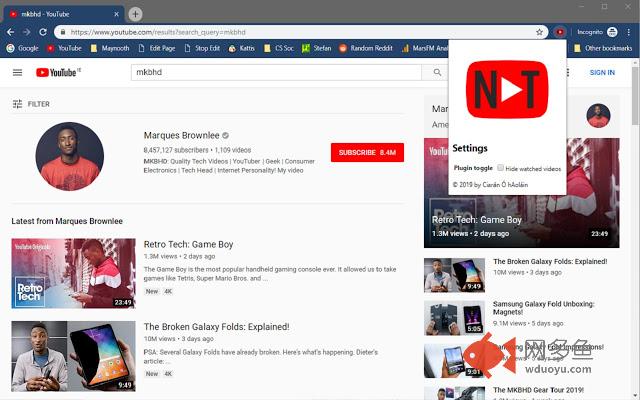Open the search FILTER options
The image size is (640, 400).
tap(31, 104)
